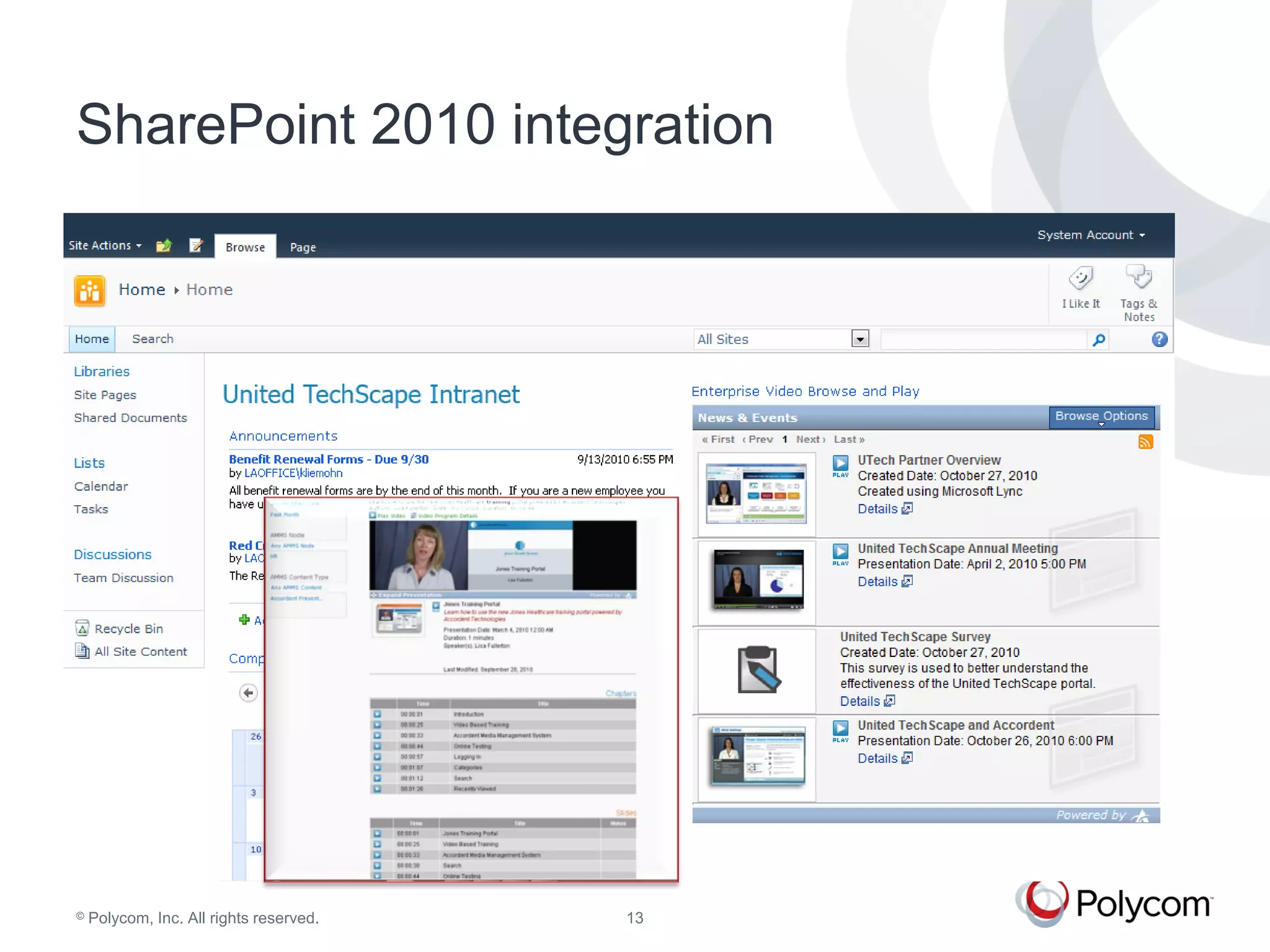Click Next in video pager
Image resolution: width=1270 pixels, height=952 pixels.
pos(810,439)
